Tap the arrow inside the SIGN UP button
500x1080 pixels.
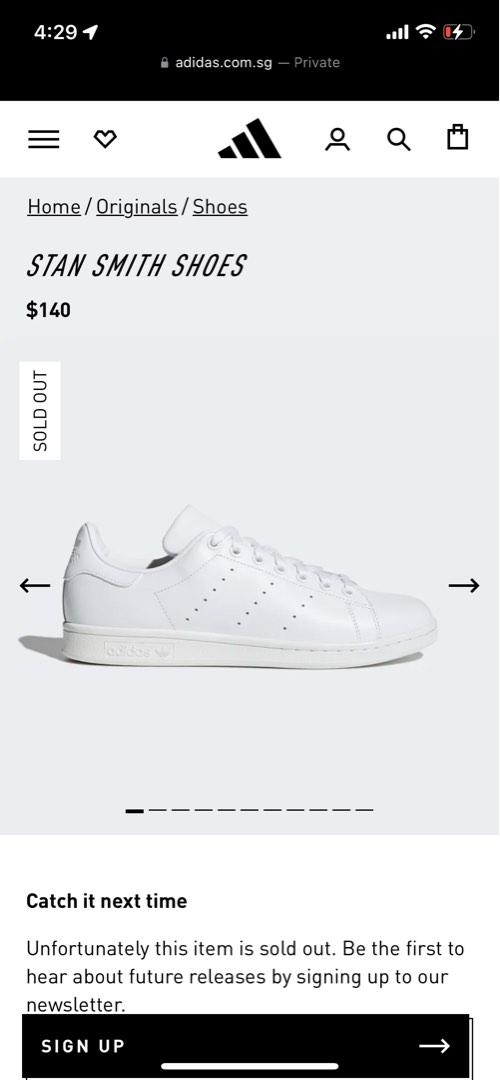click(435, 1046)
